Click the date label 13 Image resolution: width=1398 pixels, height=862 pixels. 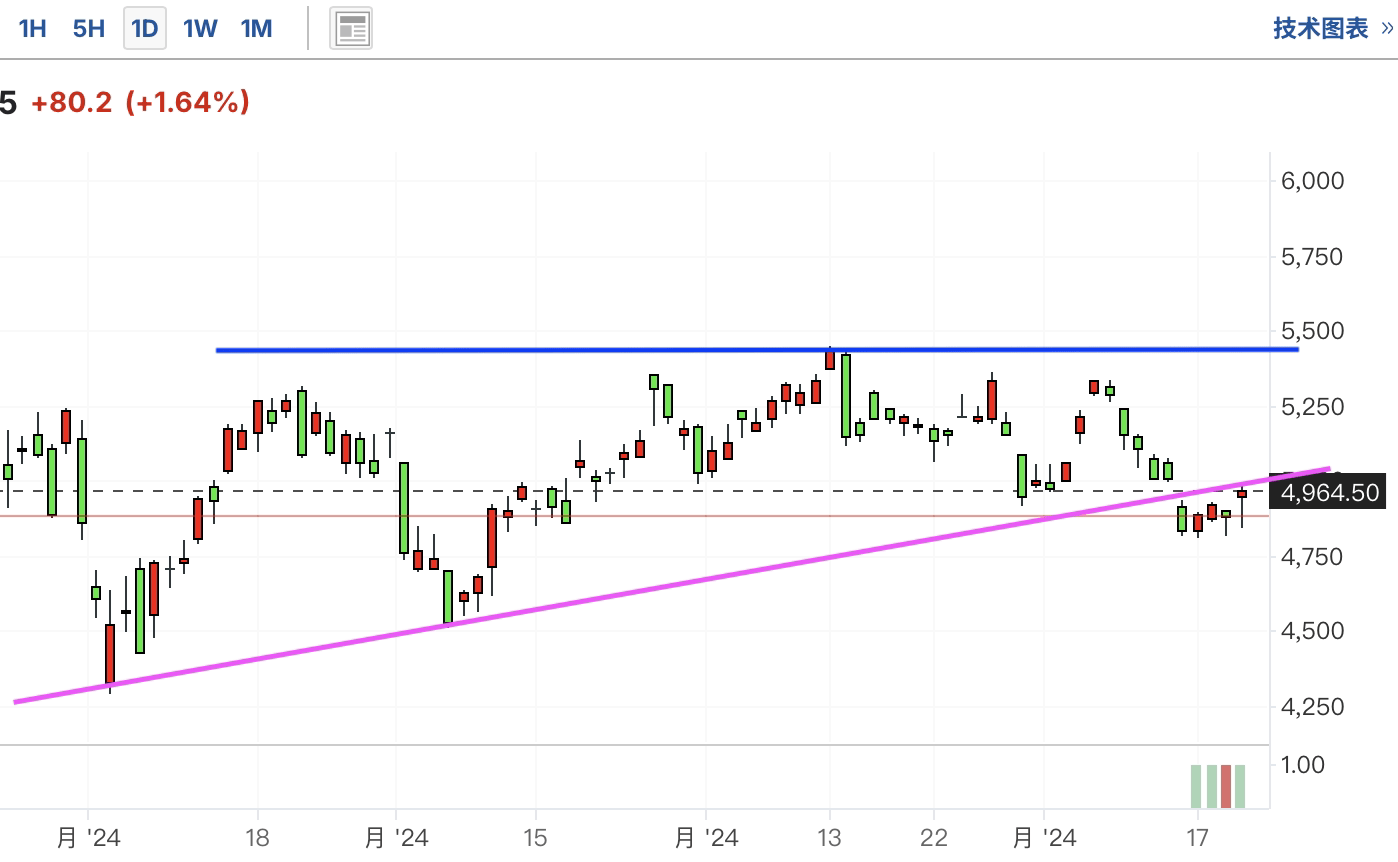click(x=829, y=838)
